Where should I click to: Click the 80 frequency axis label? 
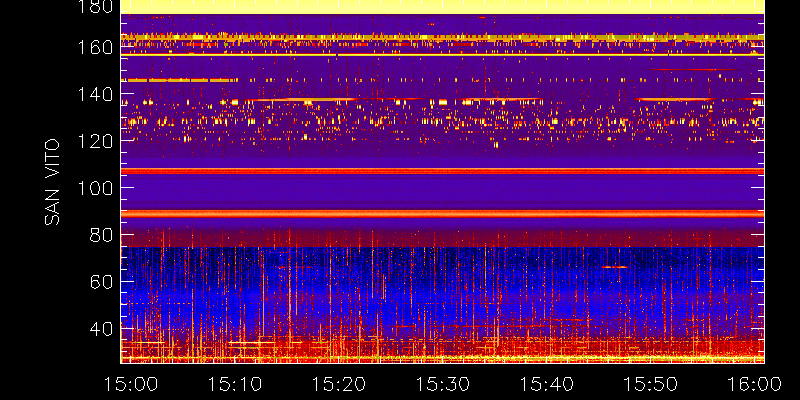coord(101,235)
